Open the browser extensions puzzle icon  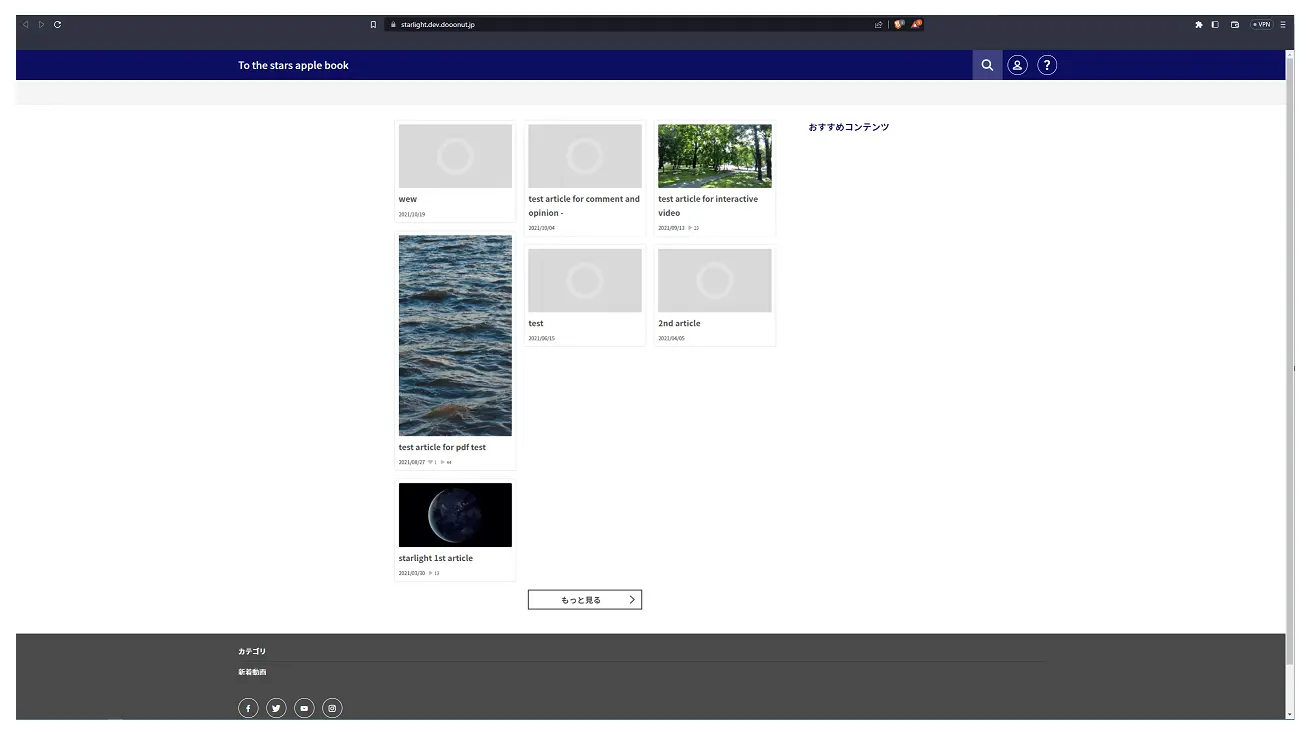(1198, 24)
